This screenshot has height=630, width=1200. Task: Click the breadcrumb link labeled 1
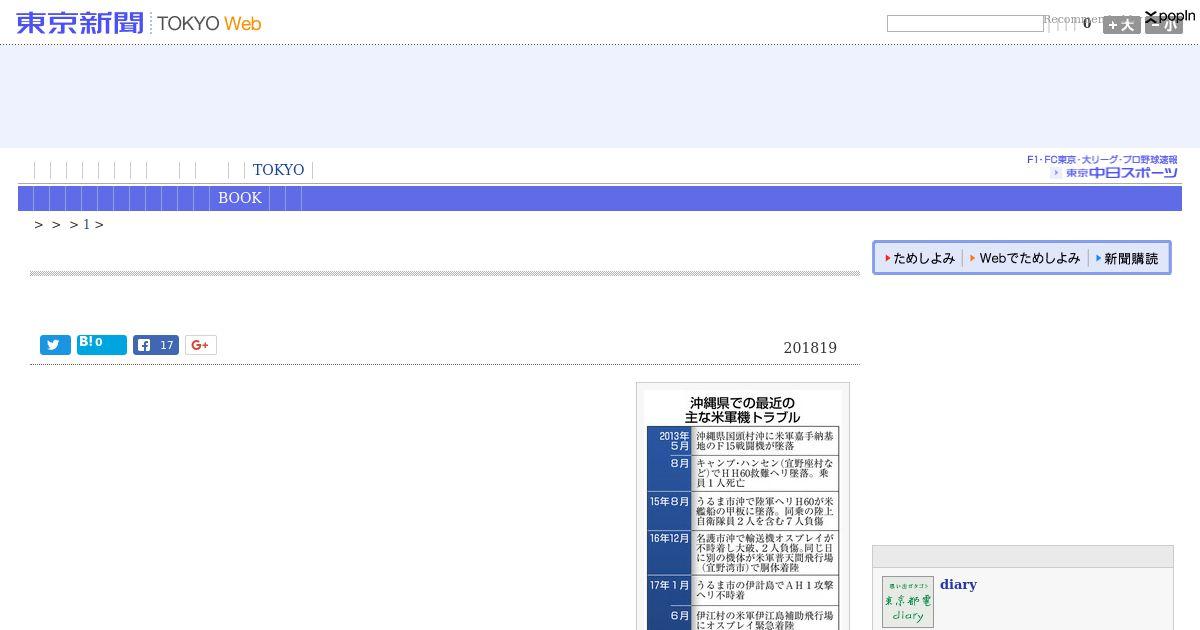pyautogui.click(x=87, y=225)
